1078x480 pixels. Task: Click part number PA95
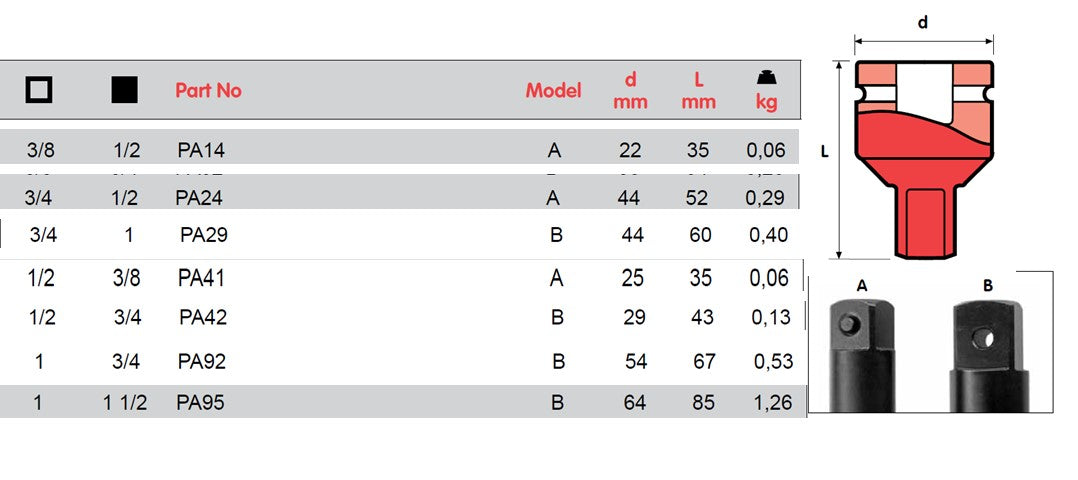201,403
